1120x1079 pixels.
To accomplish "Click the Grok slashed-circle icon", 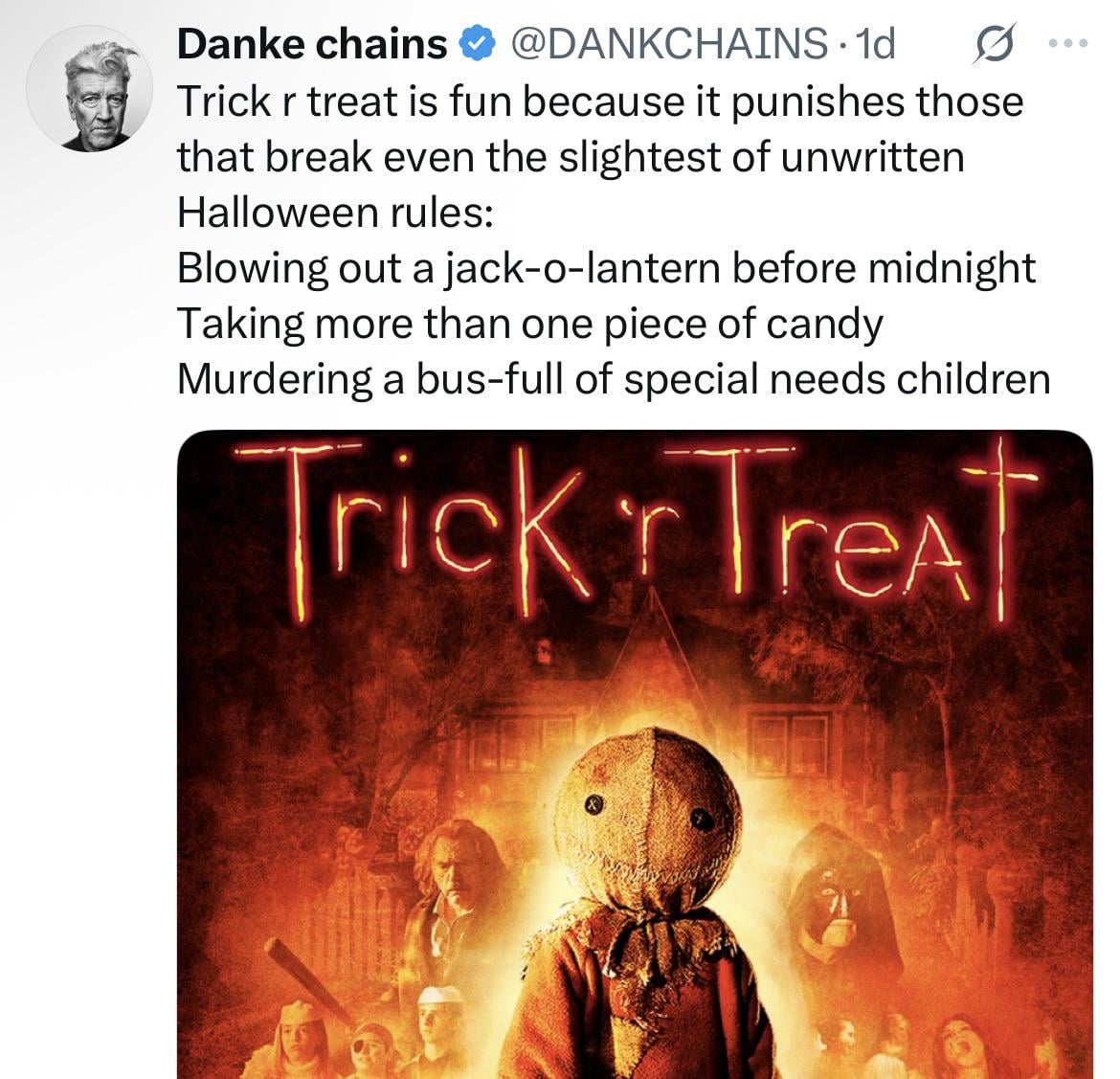I will coord(993,45).
